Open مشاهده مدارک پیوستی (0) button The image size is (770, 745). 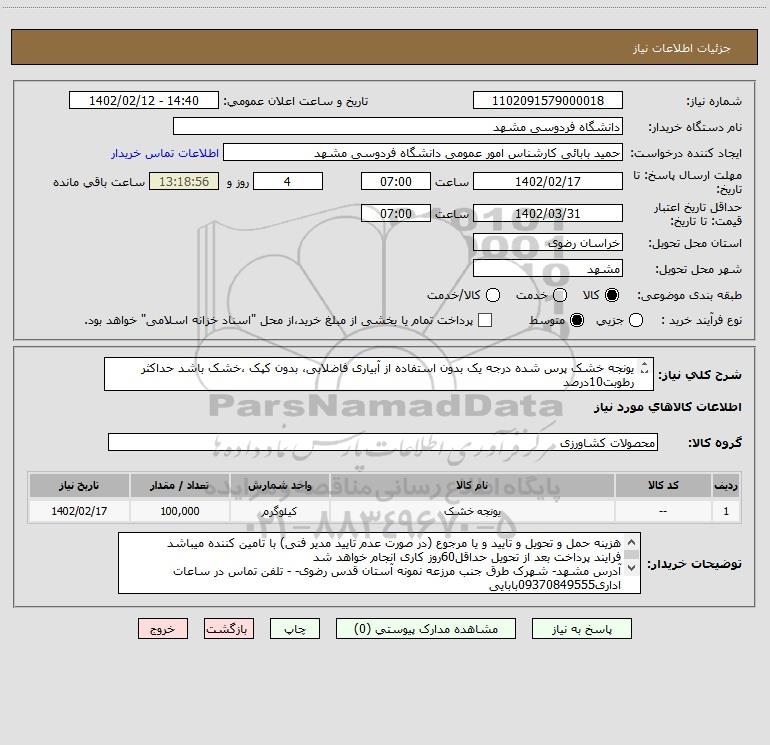(426, 629)
